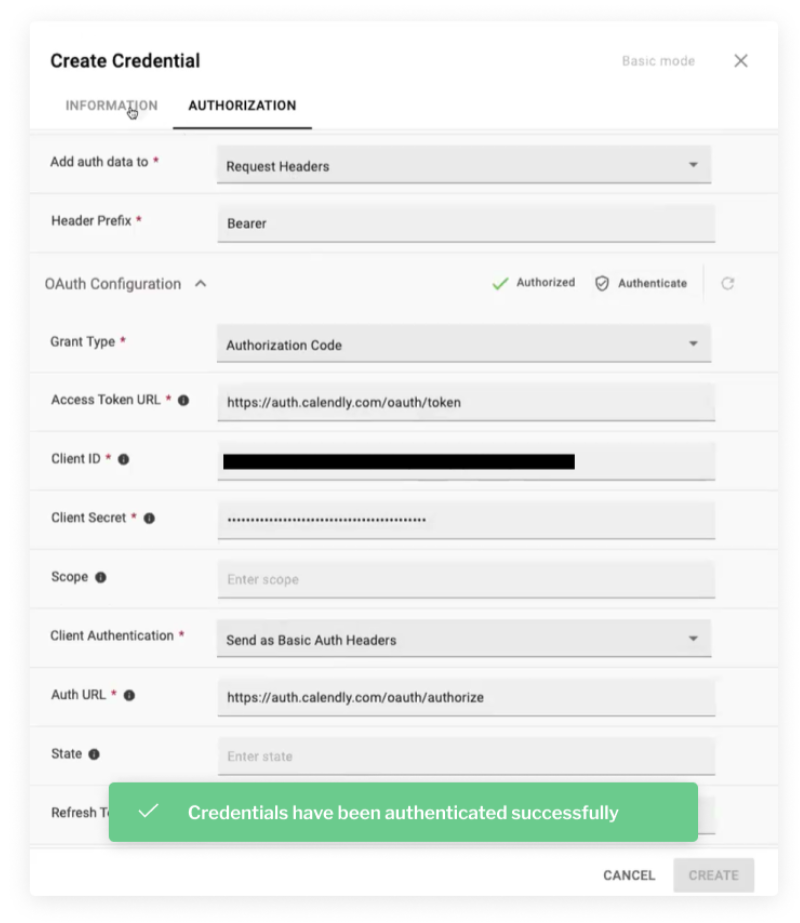Screen dimensions: 800x923
Task: Open the Grant Type dropdown
Action: [464, 344]
